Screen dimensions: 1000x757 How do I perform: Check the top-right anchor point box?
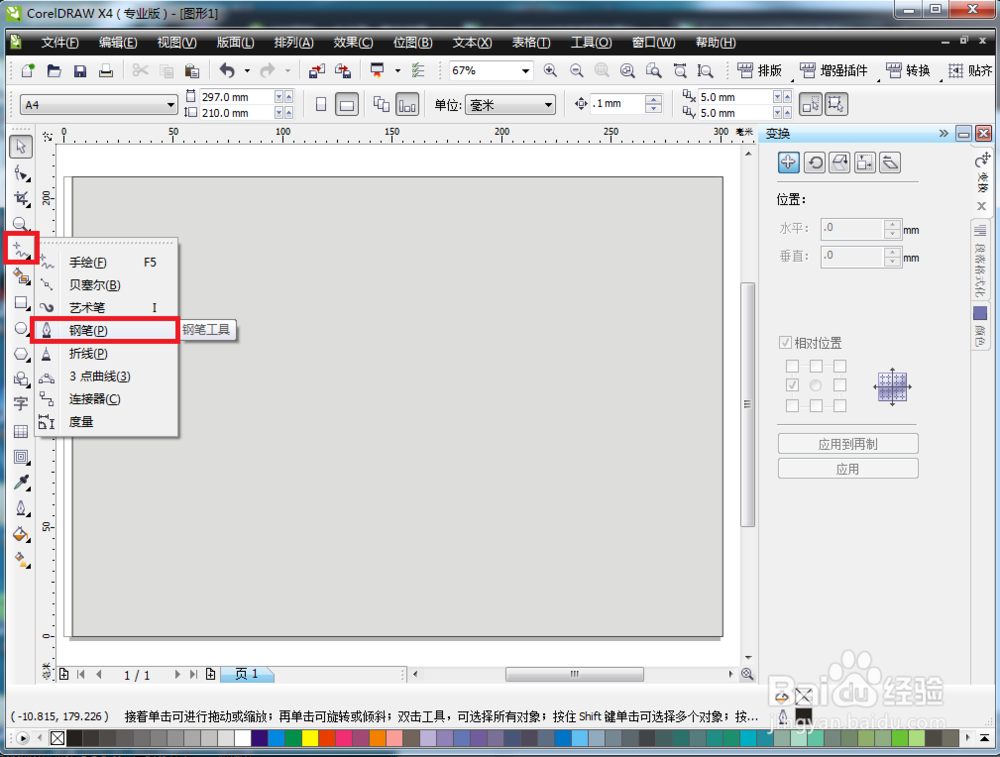(x=840, y=366)
